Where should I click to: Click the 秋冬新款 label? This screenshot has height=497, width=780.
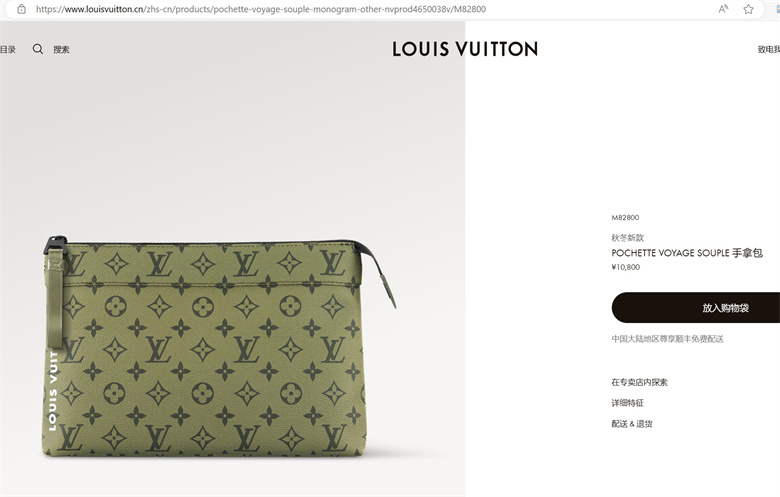pyautogui.click(x=627, y=237)
